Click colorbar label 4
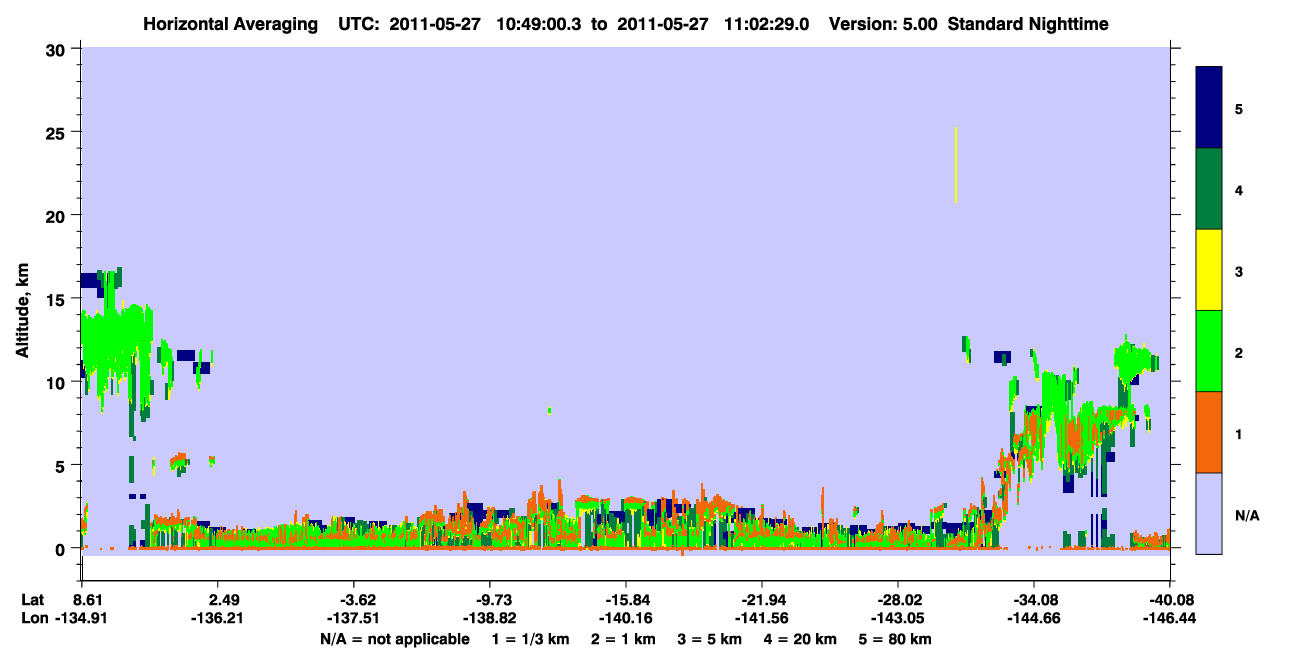This screenshot has width=1300, height=667. pyautogui.click(x=1239, y=189)
